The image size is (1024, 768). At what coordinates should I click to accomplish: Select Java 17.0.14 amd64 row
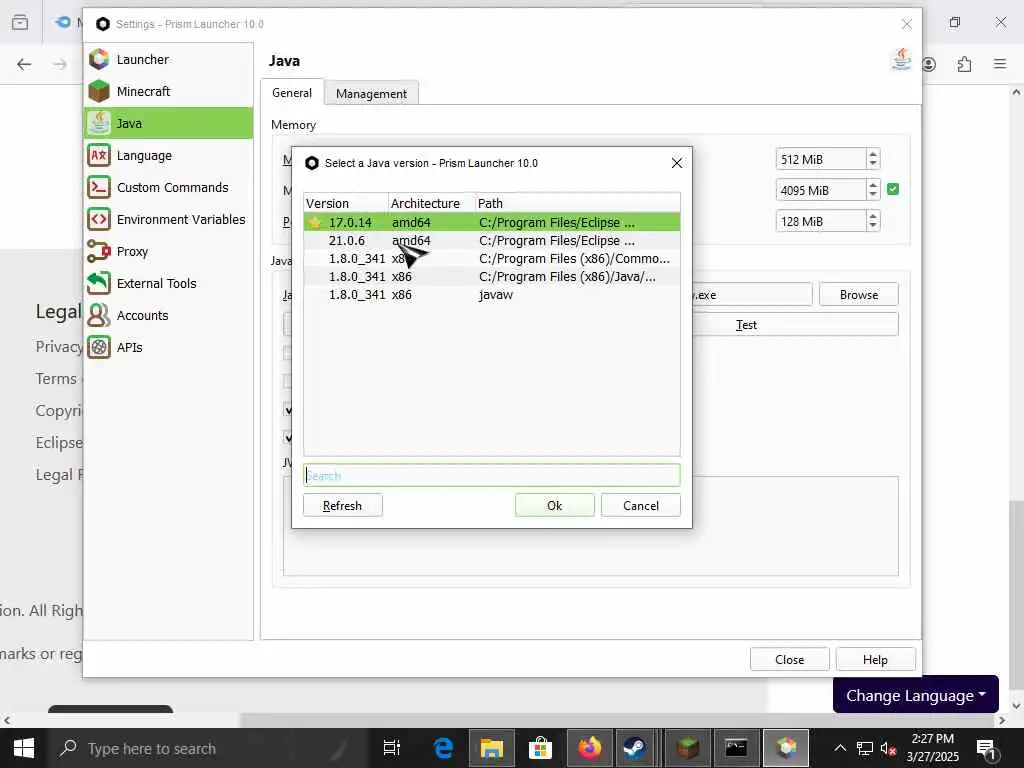click(x=491, y=223)
